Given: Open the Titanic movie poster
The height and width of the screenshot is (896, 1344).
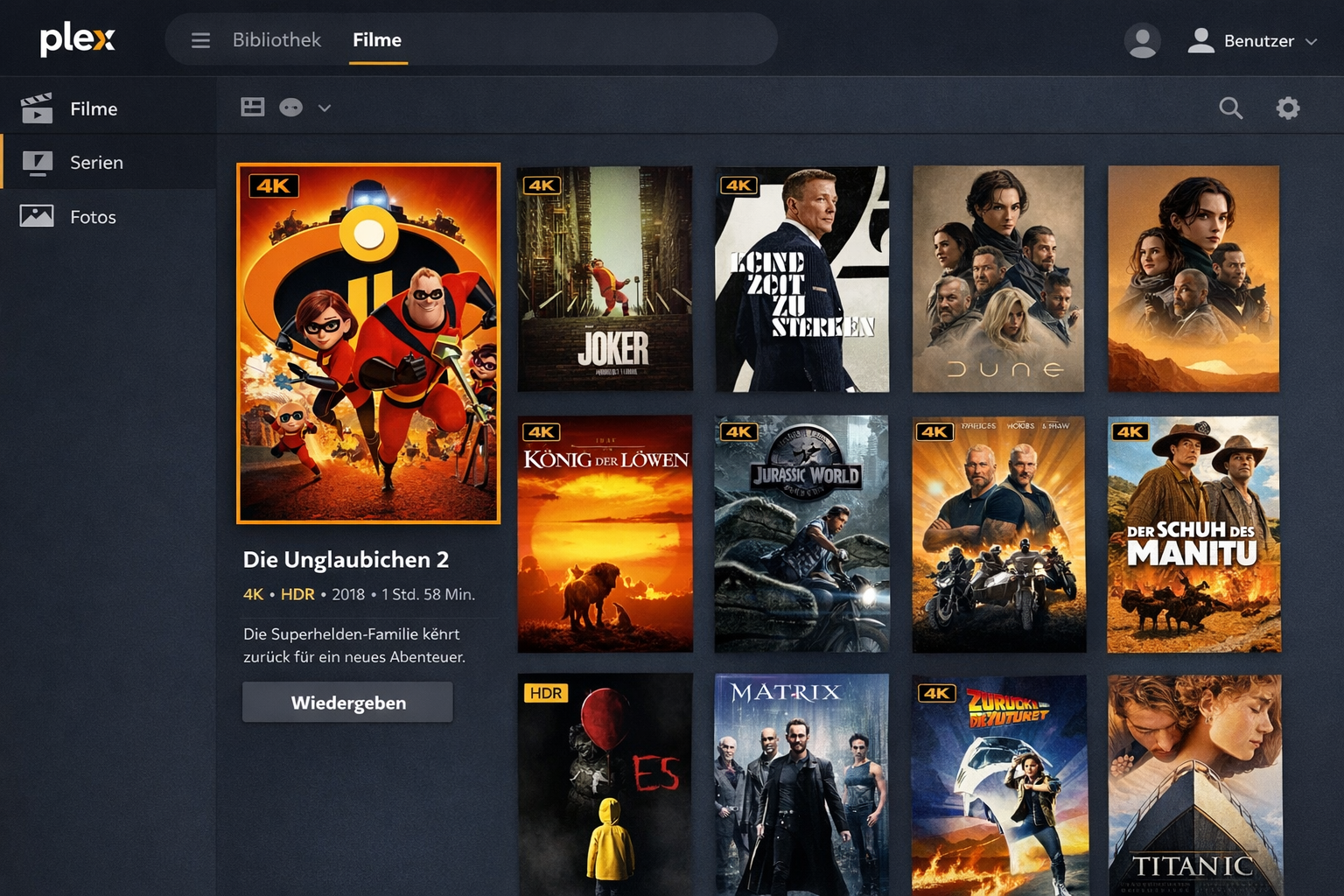Looking at the screenshot, I should coord(1193,783).
